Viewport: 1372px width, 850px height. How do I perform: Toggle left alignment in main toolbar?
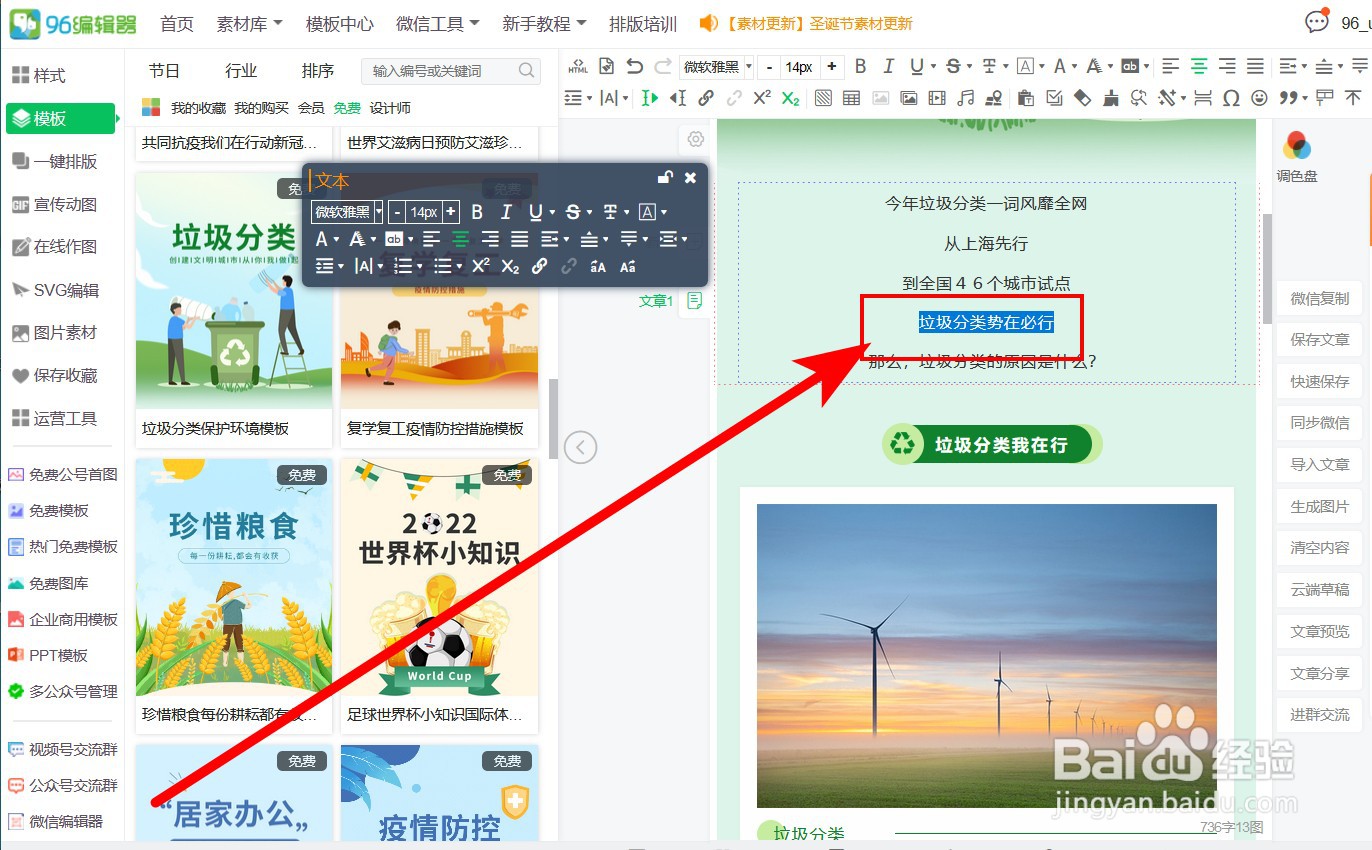click(x=1171, y=67)
